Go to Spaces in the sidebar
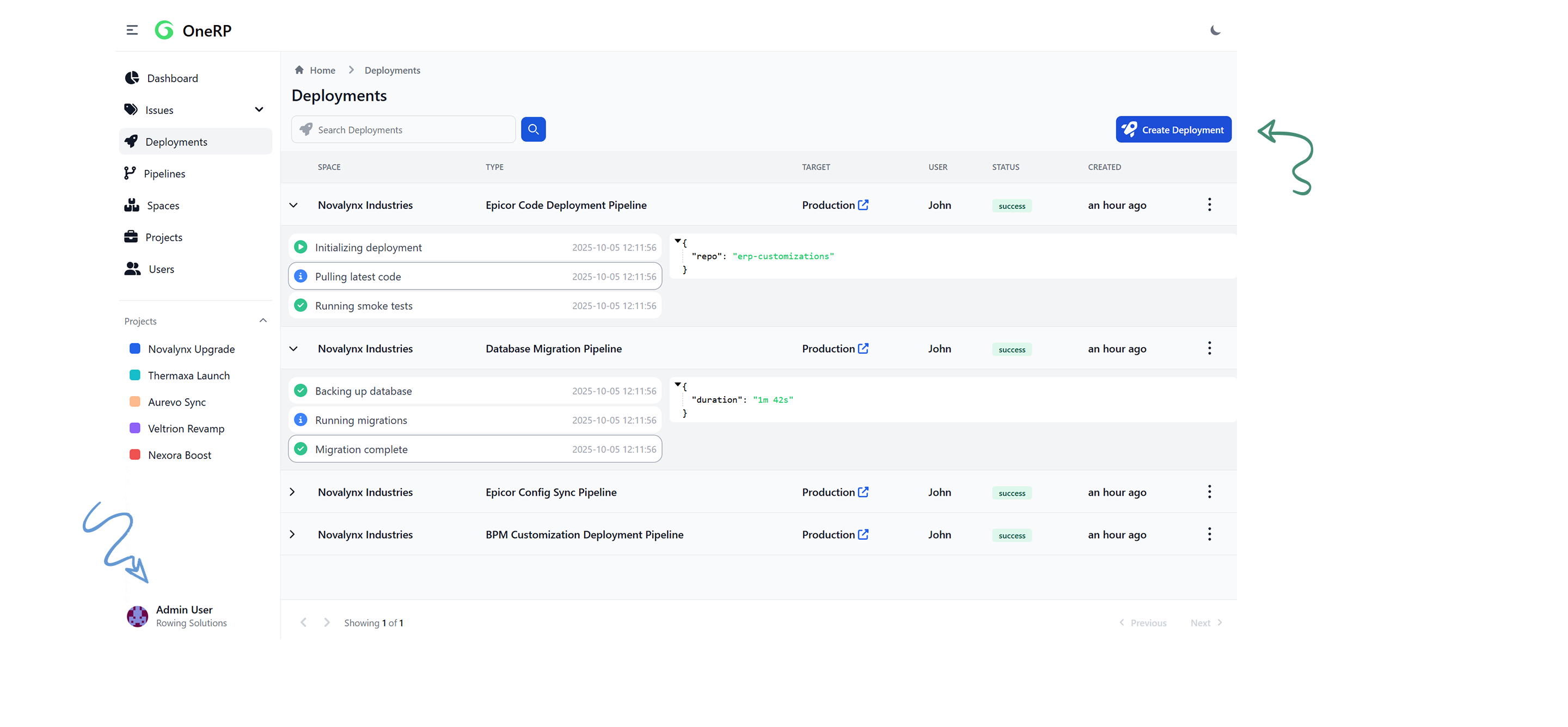1568x727 pixels. (x=163, y=206)
